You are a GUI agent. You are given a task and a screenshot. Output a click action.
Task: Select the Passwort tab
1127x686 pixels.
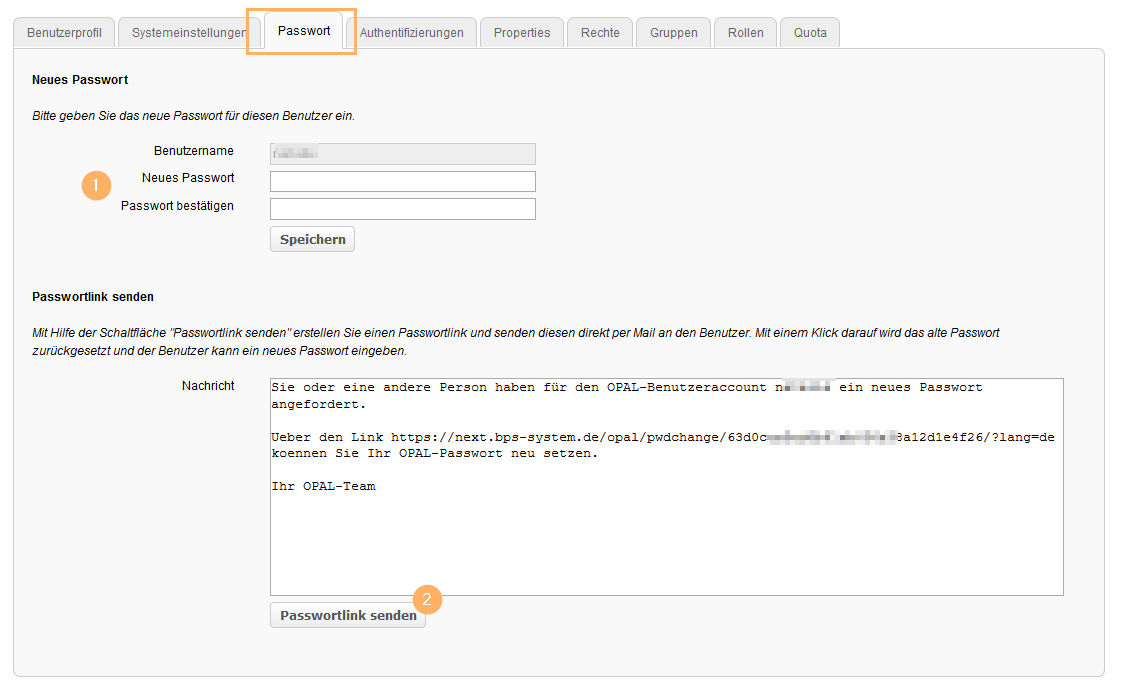[x=304, y=31]
